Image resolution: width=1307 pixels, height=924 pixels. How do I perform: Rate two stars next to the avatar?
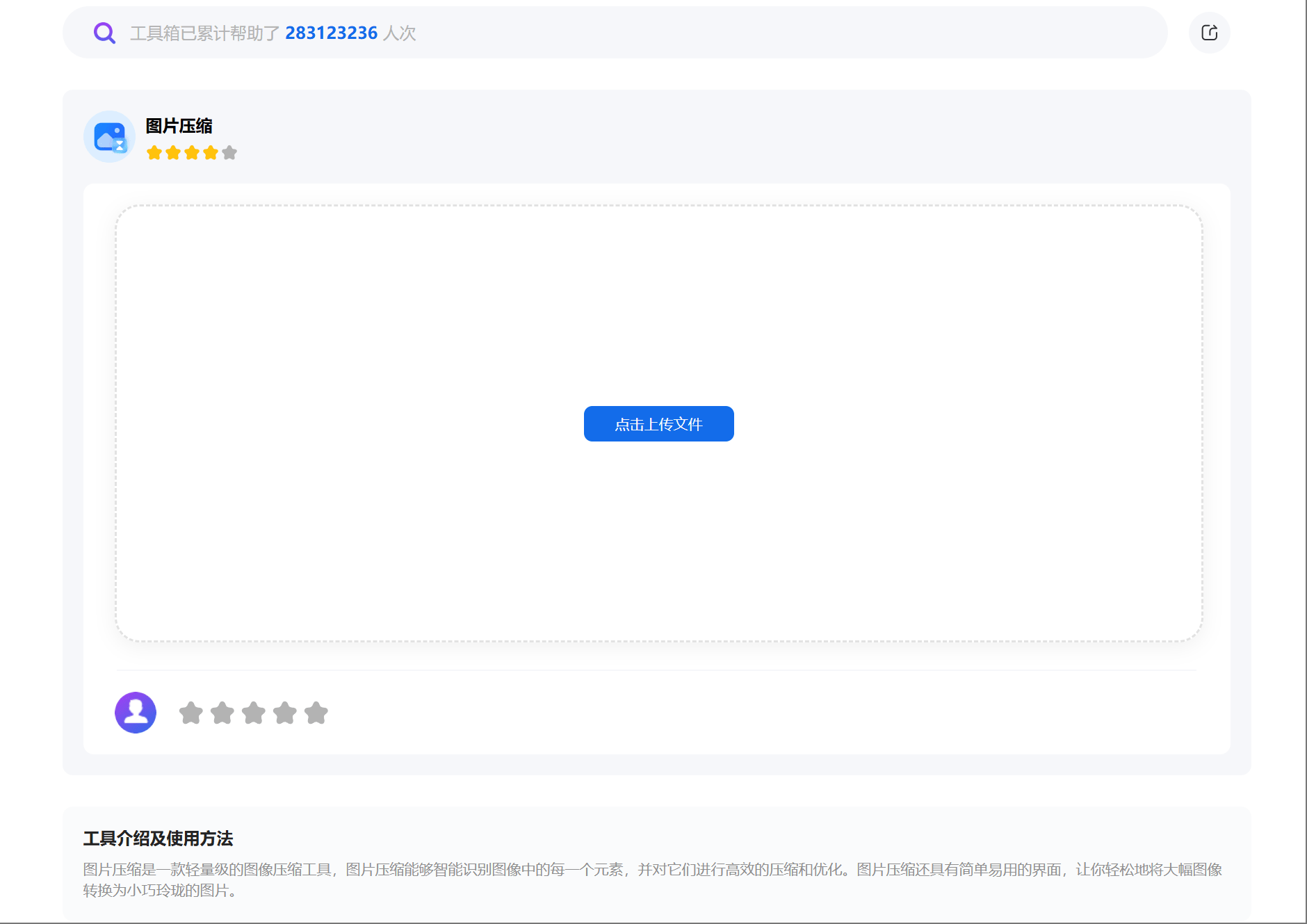[222, 713]
